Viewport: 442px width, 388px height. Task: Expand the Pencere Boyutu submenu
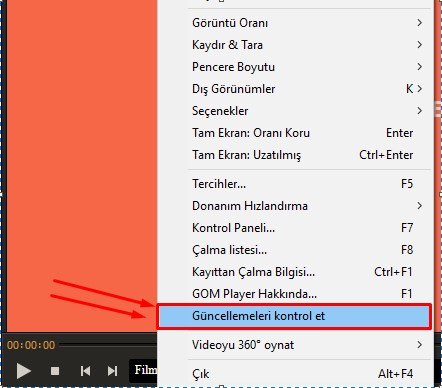tap(295, 67)
